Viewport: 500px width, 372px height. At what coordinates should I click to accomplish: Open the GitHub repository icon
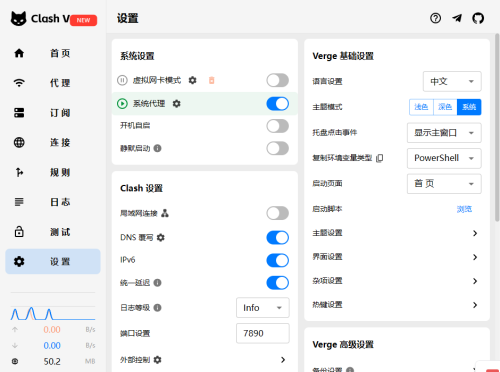pos(478,18)
